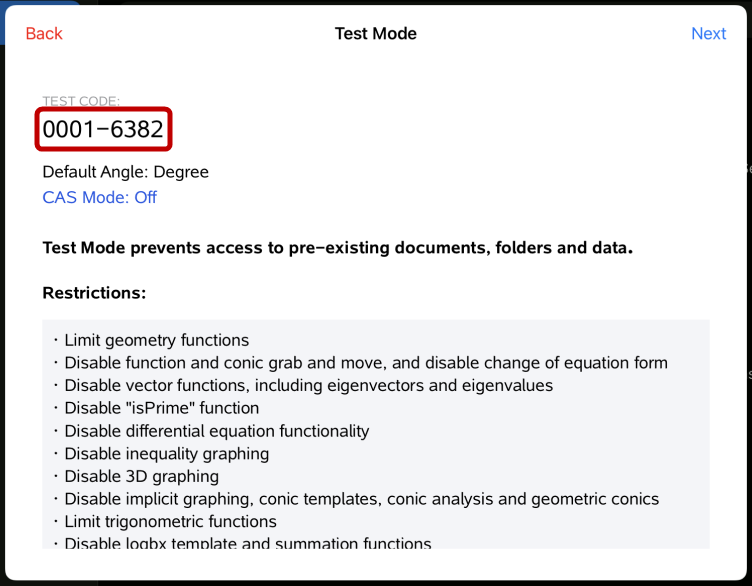Click the Test Mode title
Image resolution: width=752 pixels, height=586 pixels.
(x=375, y=34)
